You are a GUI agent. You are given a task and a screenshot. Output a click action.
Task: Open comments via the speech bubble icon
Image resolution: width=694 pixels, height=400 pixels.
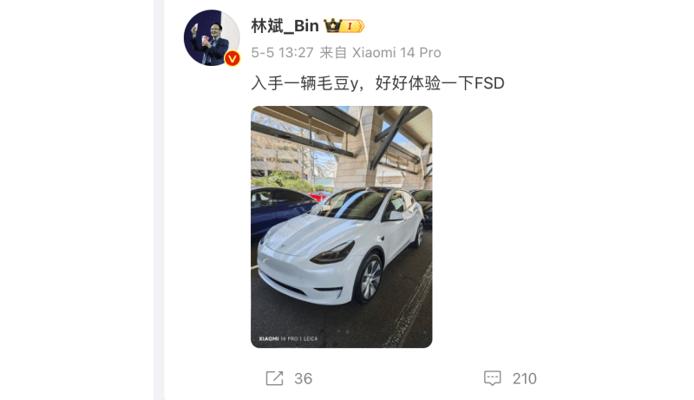tap(493, 378)
